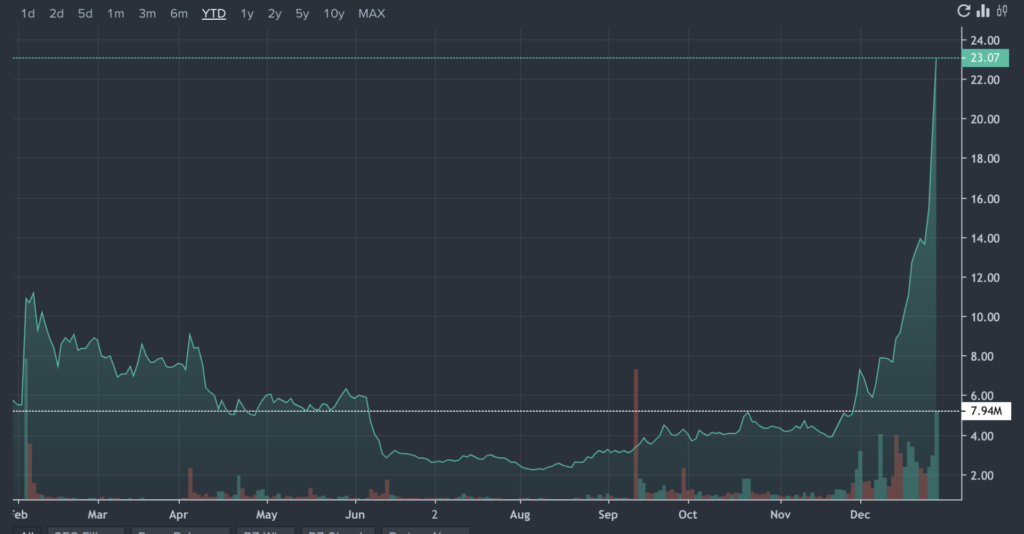Viewport: 1024px width, 534px height.
Task: Change the range to 1y
Action: (x=247, y=14)
